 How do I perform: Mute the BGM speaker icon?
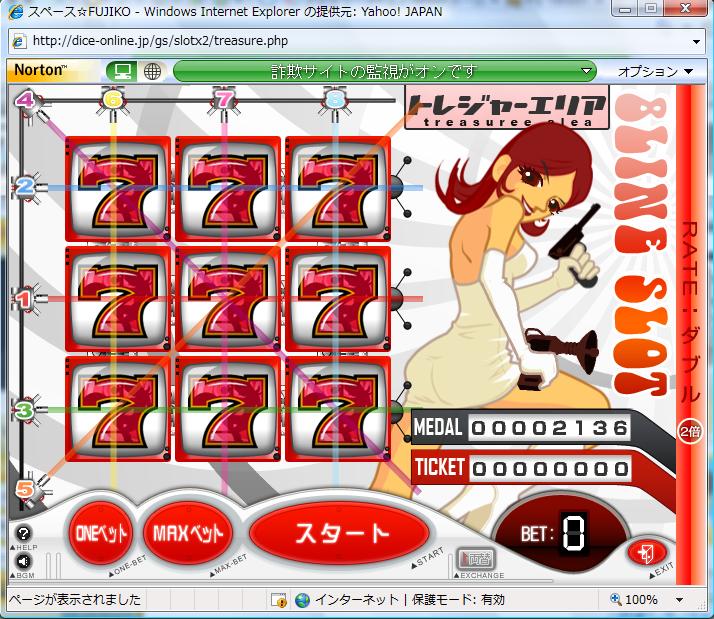(x=24, y=561)
